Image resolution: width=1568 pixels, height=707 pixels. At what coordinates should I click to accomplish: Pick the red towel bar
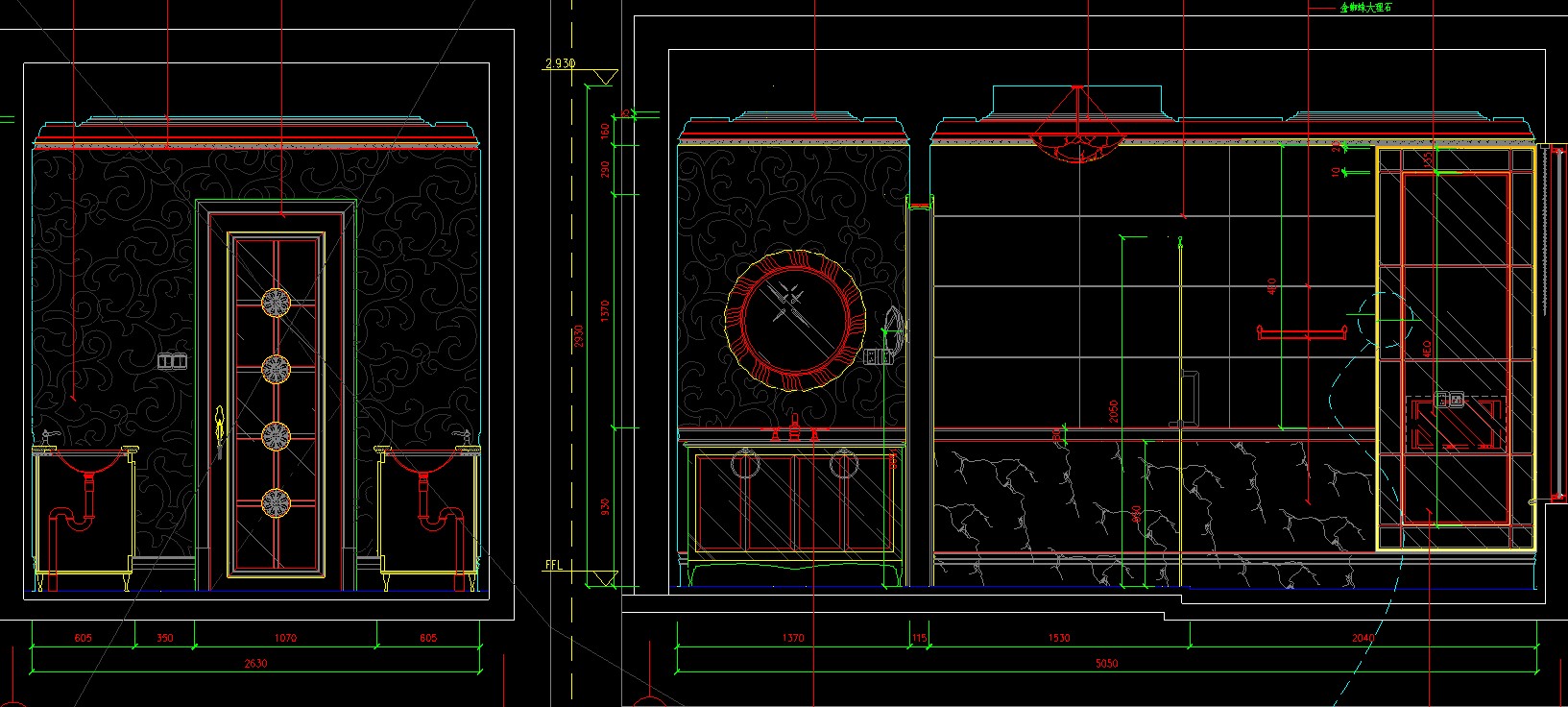(1302, 333)
